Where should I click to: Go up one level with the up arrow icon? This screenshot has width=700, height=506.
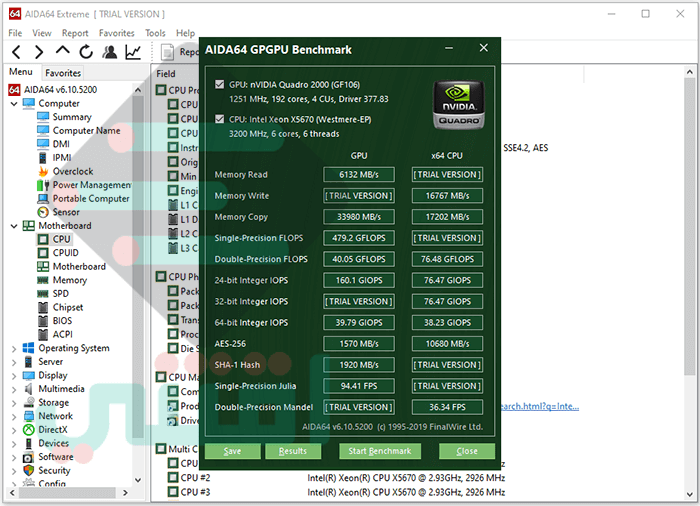pos(62,50)
